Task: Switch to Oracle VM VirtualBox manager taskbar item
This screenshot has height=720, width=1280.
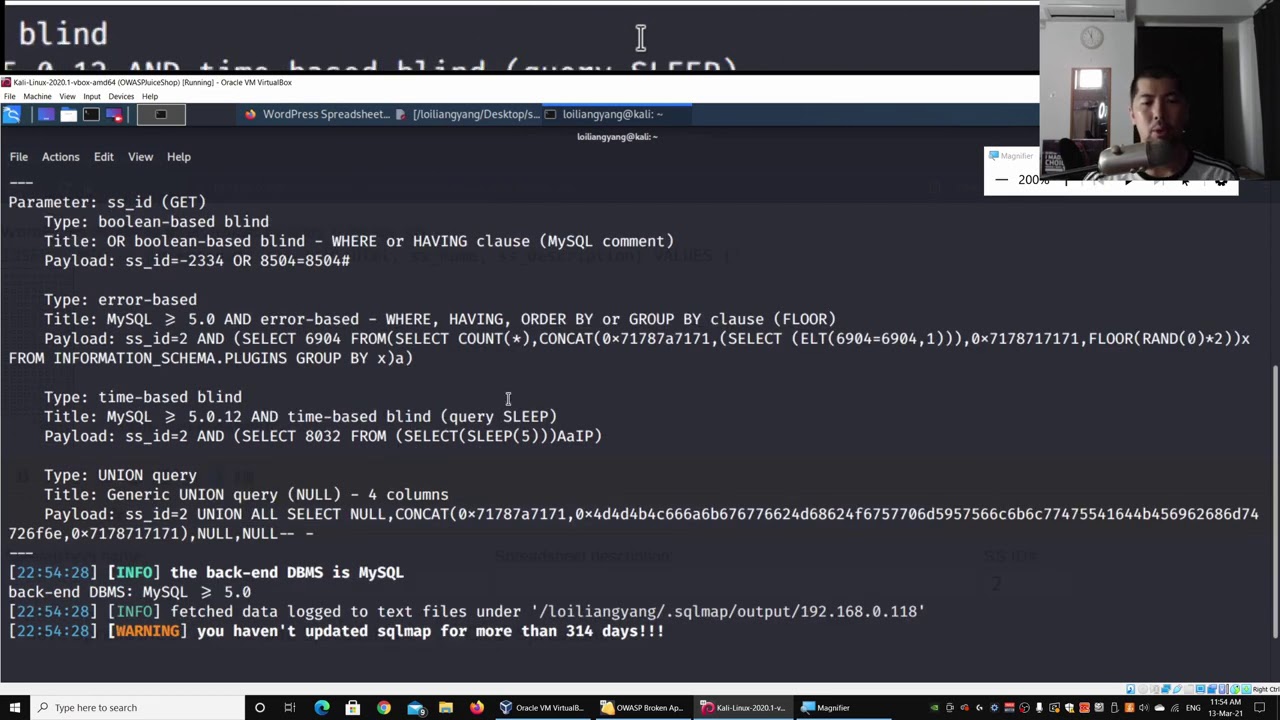Action: coord(543,708)
